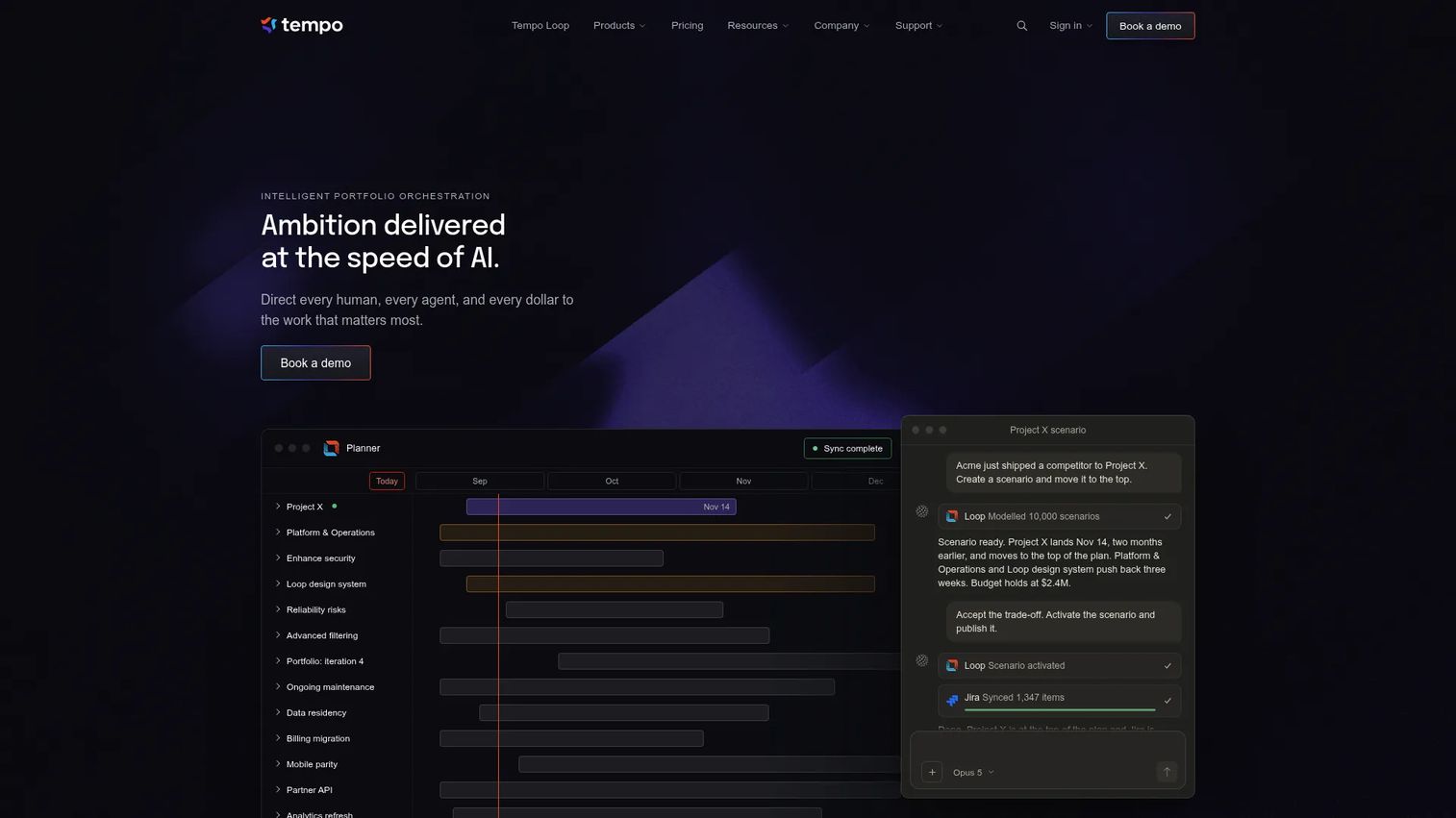The height and width of the screenshot is (818, 1456).
Task: Expand the Advanced filtering row
Action: click(278, 634)
